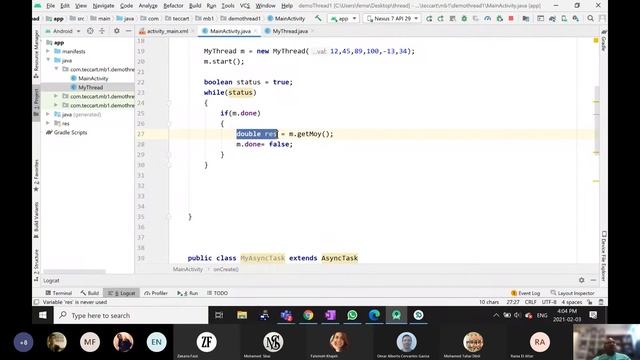
Task: Open Windows Task View icon in taskbar
Action: point(219,315)
